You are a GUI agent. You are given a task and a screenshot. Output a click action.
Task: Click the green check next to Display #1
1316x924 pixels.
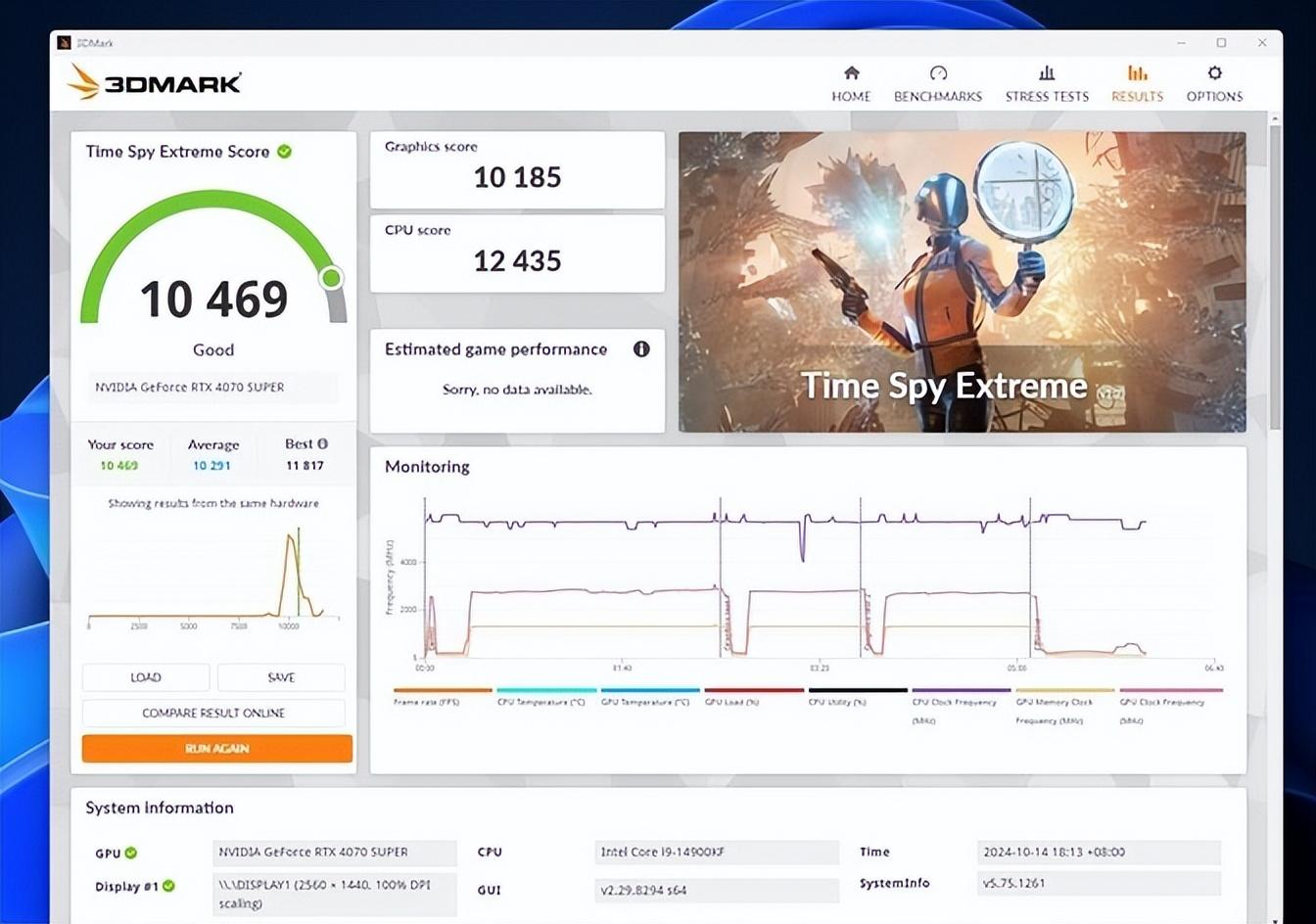coord(168,886)
